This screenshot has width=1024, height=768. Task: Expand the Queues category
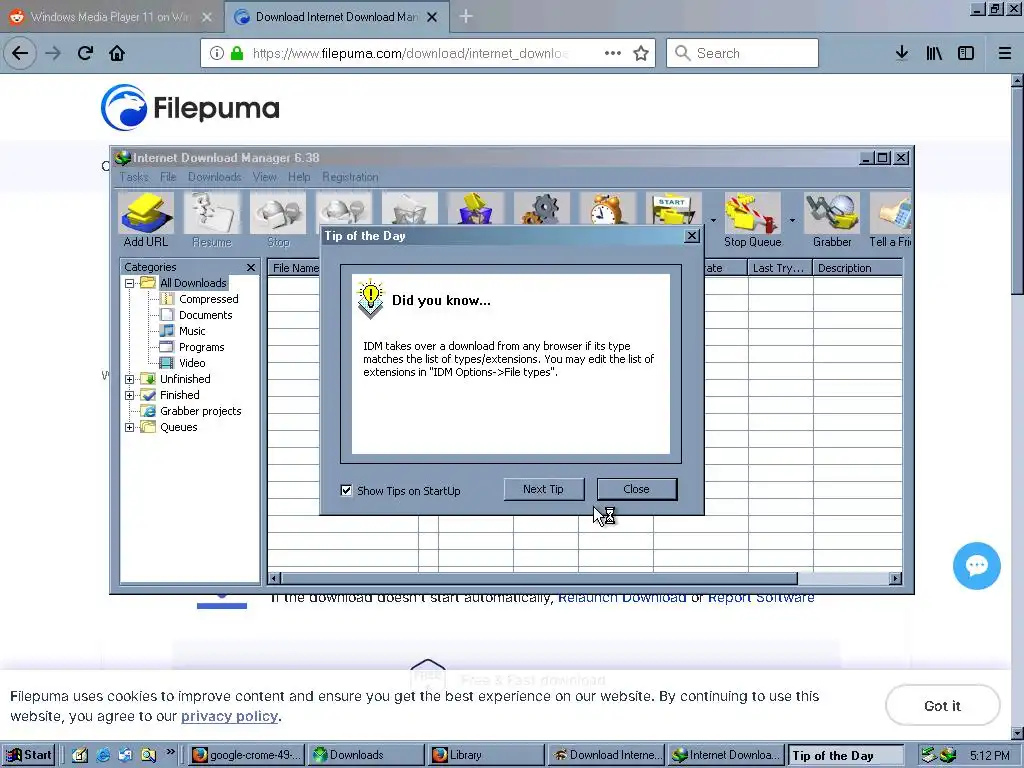point(129,428)
